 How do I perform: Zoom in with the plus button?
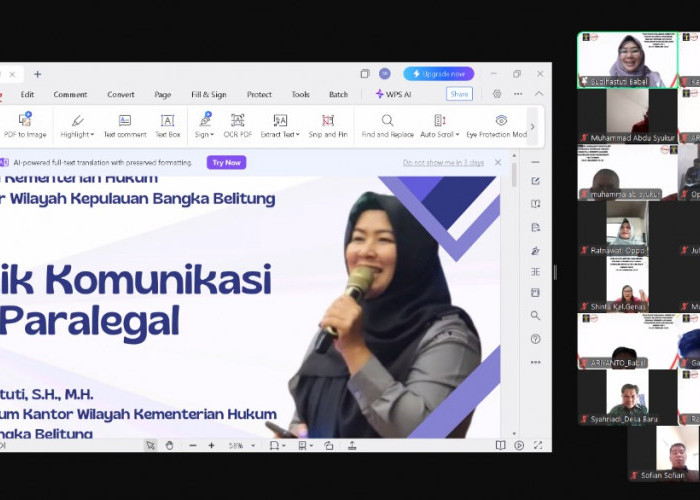pos(212,445)
